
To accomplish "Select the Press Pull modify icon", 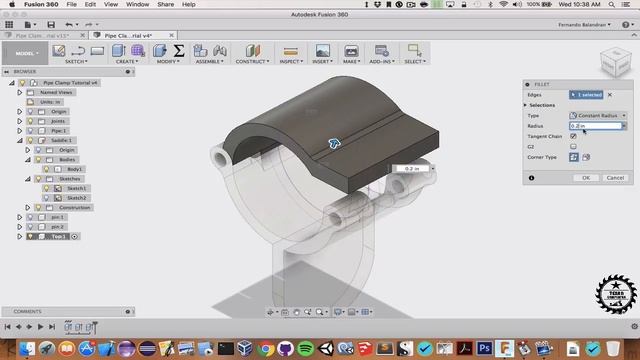I will coord(160,51).
